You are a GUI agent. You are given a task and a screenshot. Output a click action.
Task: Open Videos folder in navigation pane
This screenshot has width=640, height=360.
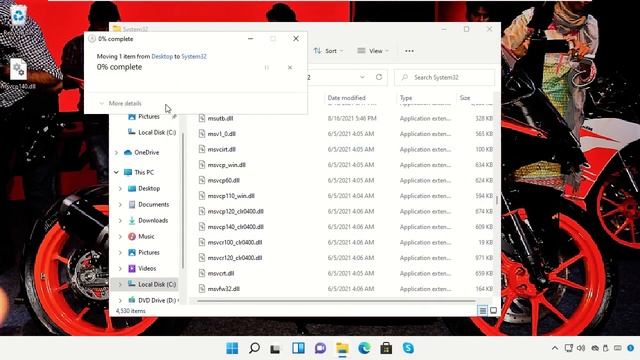tap(142, 269)
